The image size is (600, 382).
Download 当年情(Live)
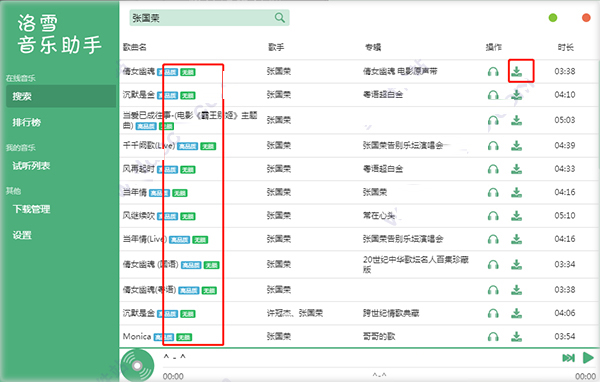tap(517, 239)
